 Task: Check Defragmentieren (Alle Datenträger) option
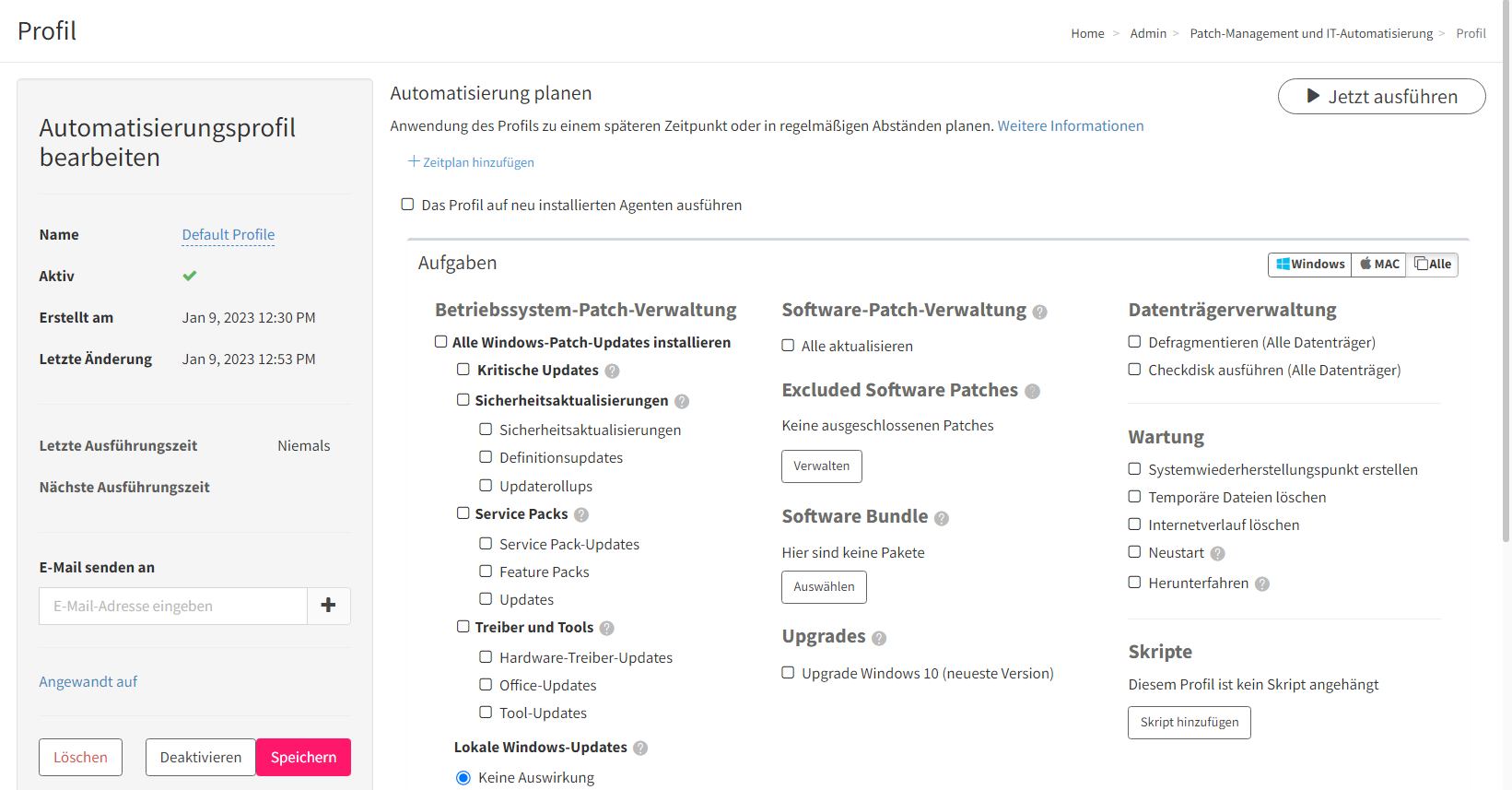click(1135, 341)
